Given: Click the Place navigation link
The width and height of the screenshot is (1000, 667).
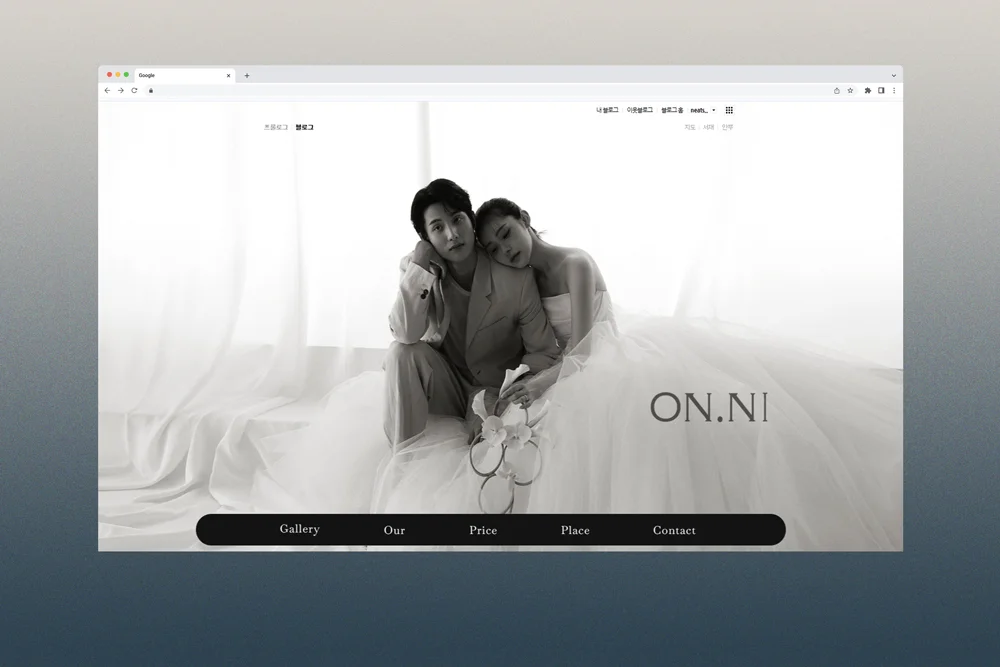Looking at the screenshot, I should 575,530.
